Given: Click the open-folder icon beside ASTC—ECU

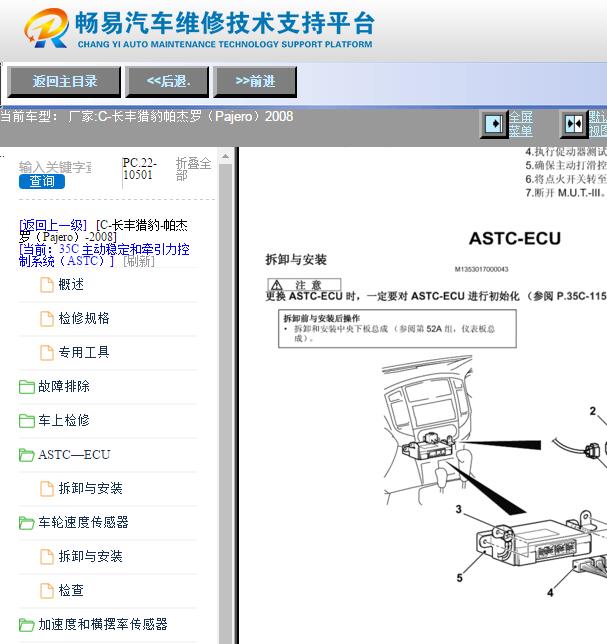Looking at the screenshot, I should 27,455.
